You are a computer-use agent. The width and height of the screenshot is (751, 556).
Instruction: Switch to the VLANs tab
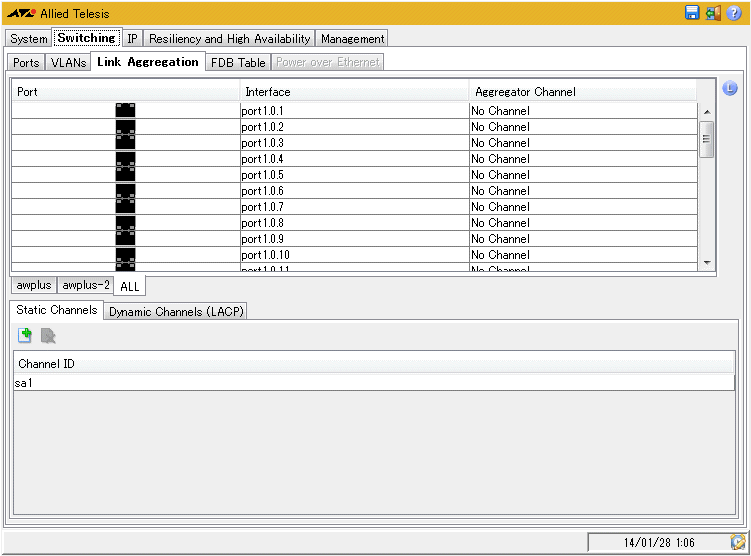click(68, 62)
